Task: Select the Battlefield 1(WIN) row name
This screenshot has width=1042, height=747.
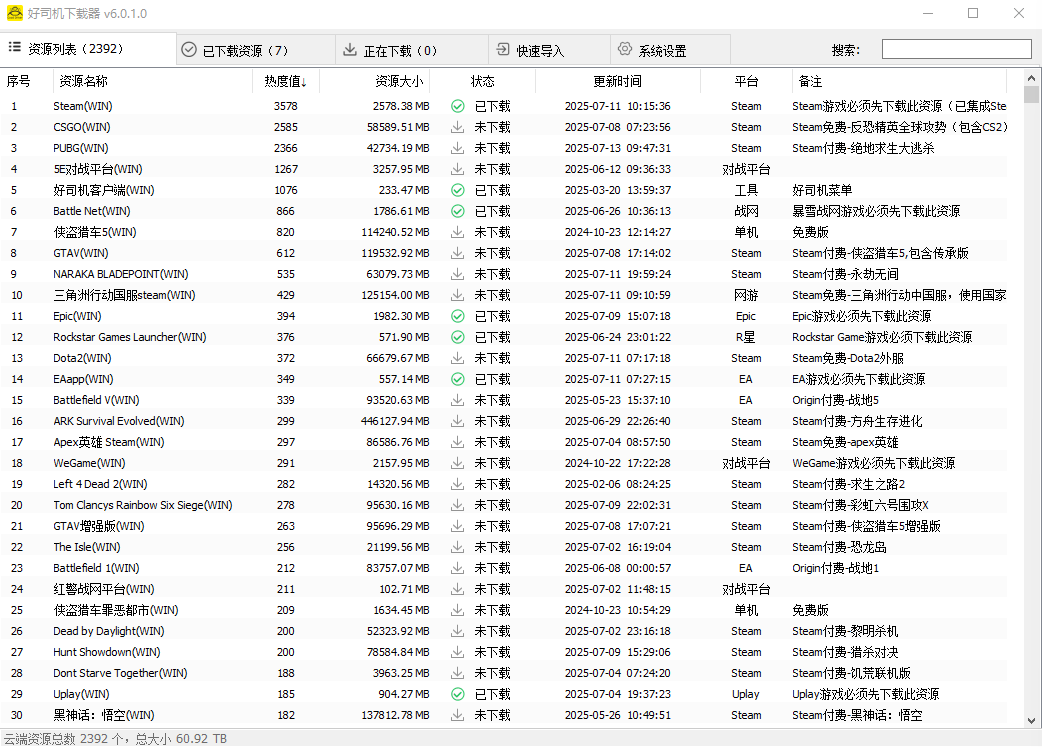Action: (96, 568)
